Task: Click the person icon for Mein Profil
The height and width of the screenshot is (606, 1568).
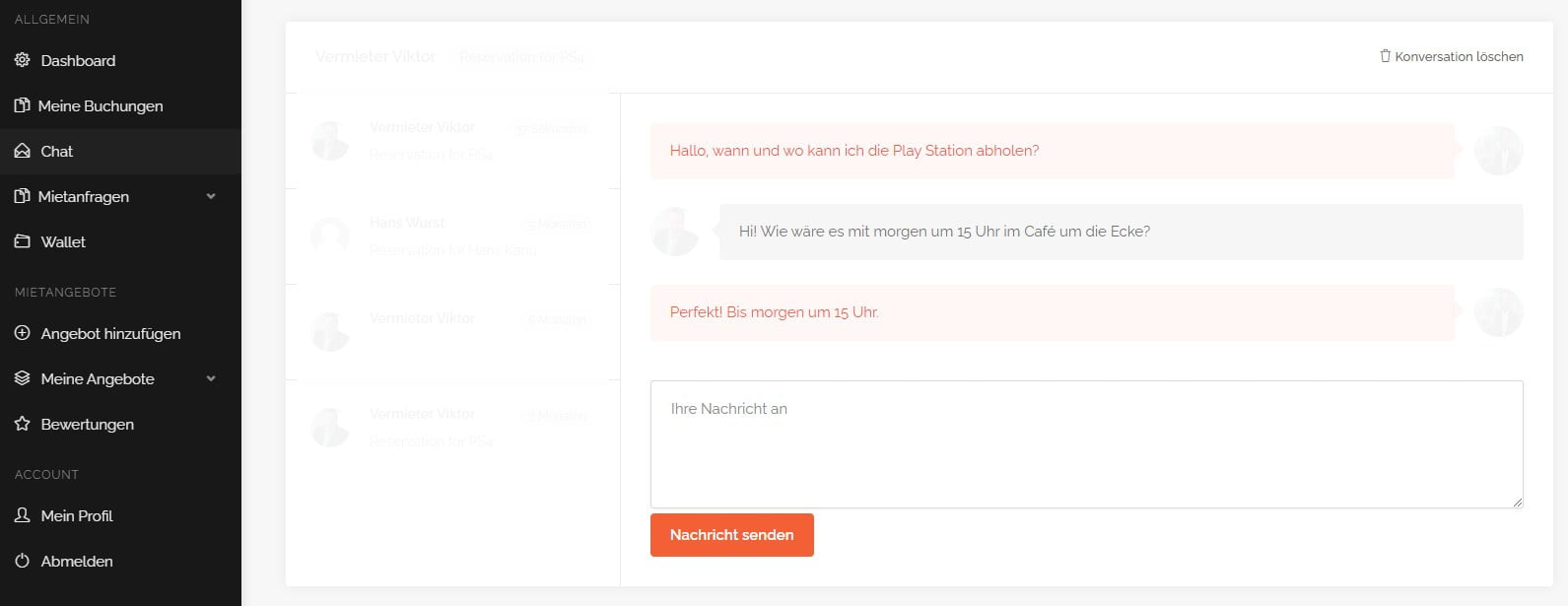Action: point(23,515)
